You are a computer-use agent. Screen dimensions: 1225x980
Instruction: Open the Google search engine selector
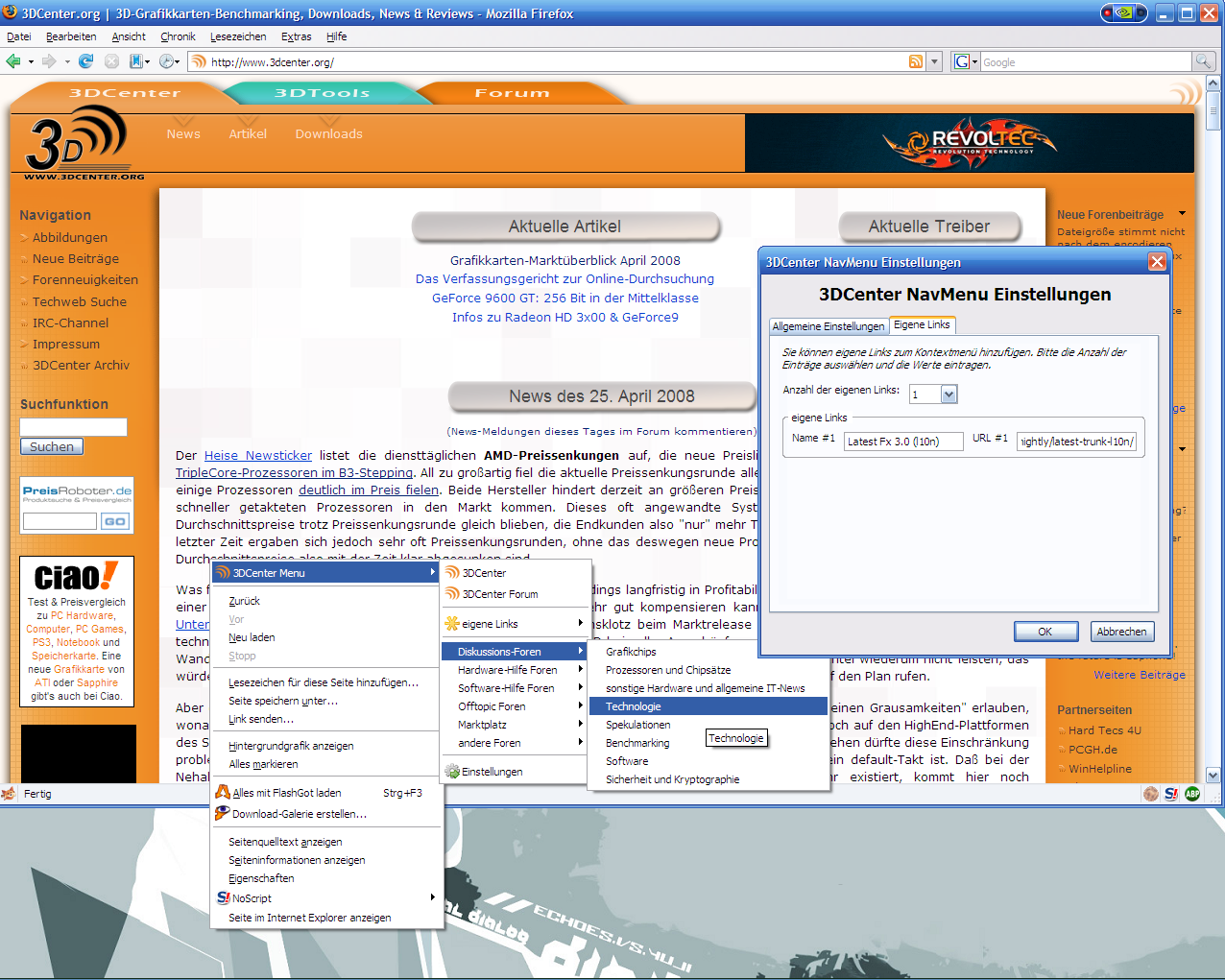tap(965, 61)
